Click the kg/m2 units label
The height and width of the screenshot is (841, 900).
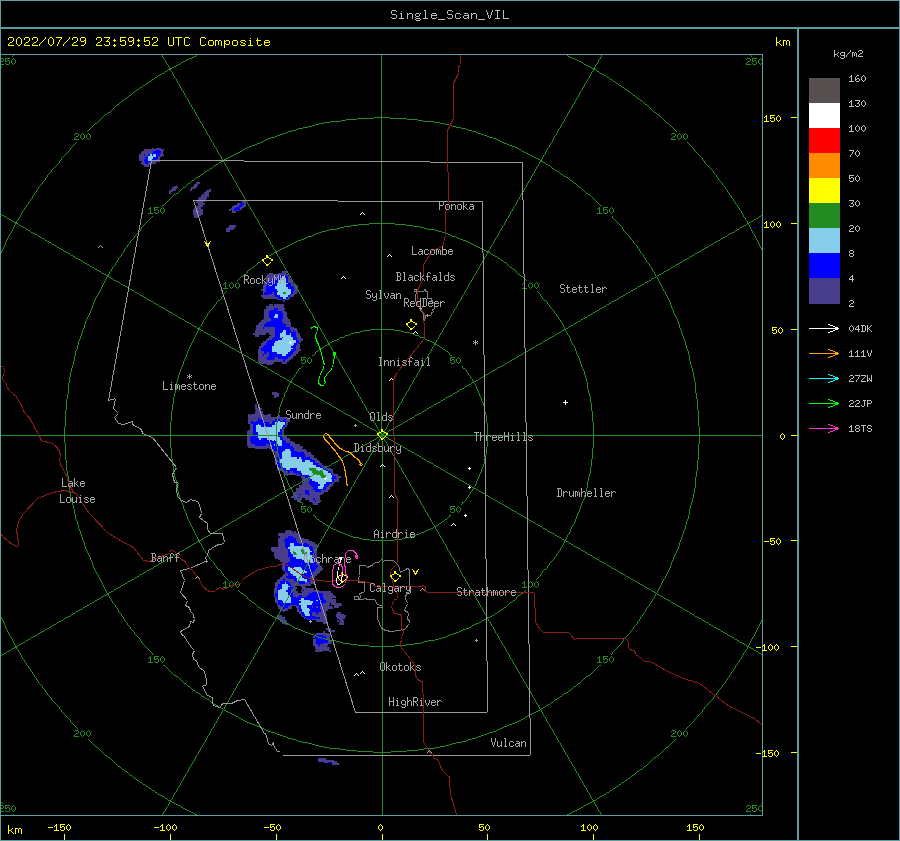(848, 54)
